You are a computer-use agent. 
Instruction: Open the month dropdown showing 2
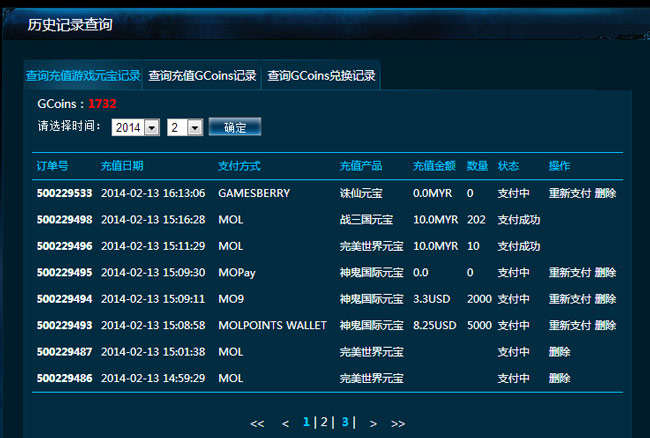click(x=185, y=127)
